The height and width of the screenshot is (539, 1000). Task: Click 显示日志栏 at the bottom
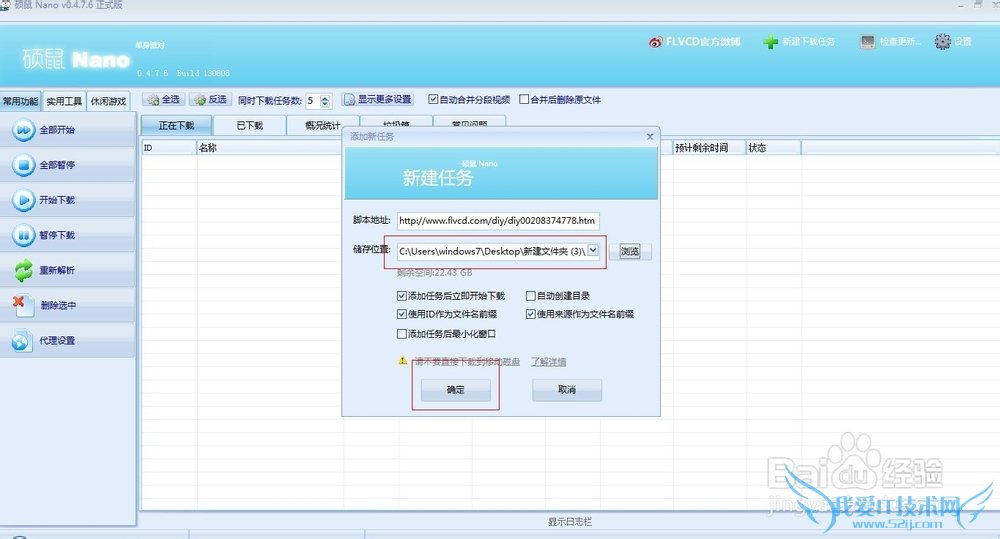(x=570, y=522)
